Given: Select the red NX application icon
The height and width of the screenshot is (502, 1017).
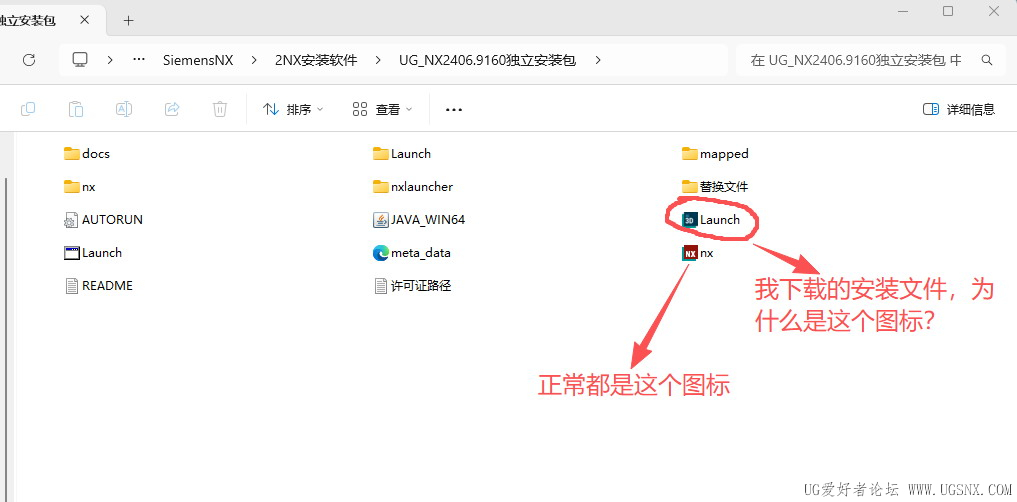Looking at the screenshot, I should pos(690,253).
